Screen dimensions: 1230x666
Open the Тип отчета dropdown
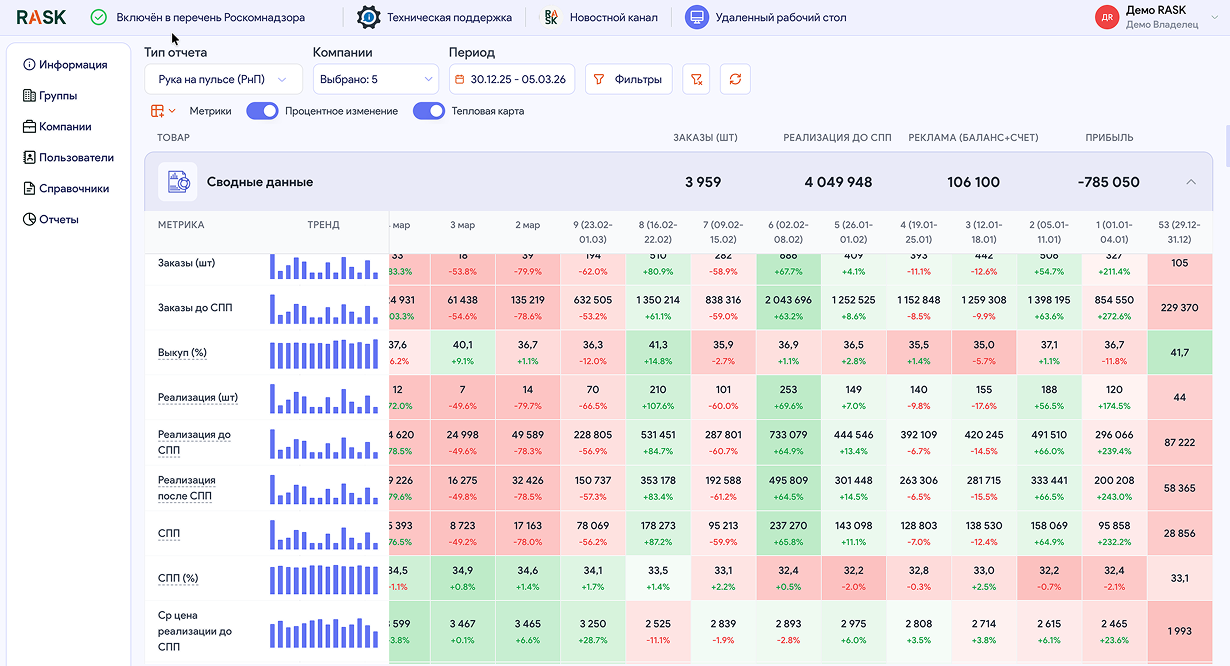pos(223,79)
